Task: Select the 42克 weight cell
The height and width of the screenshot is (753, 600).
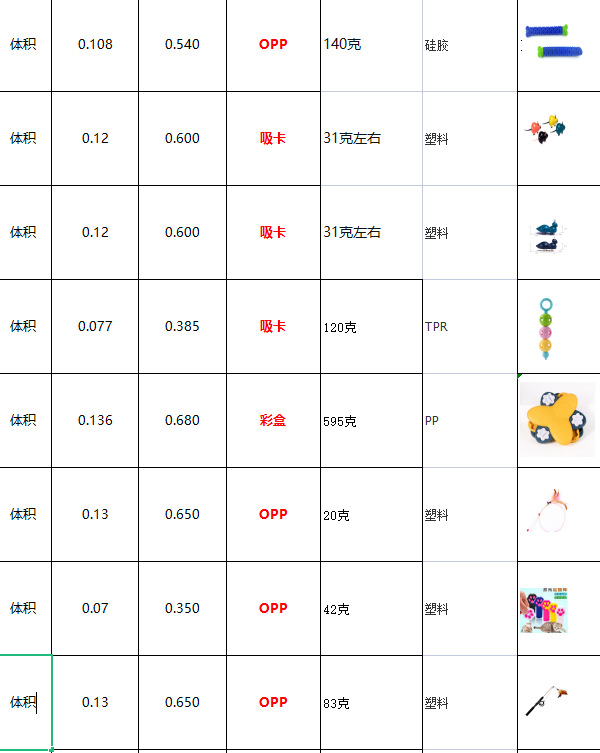Action: click(371, 609)
